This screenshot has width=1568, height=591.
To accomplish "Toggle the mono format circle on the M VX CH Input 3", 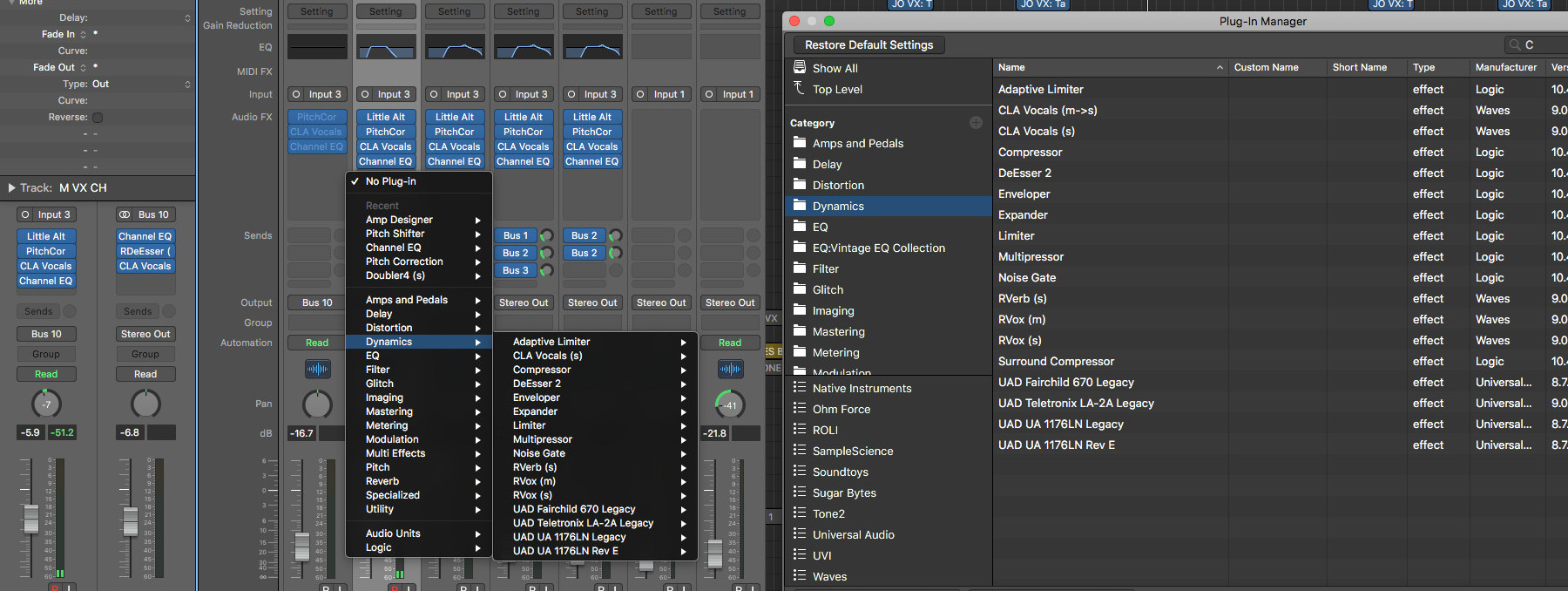I will 25,214.
